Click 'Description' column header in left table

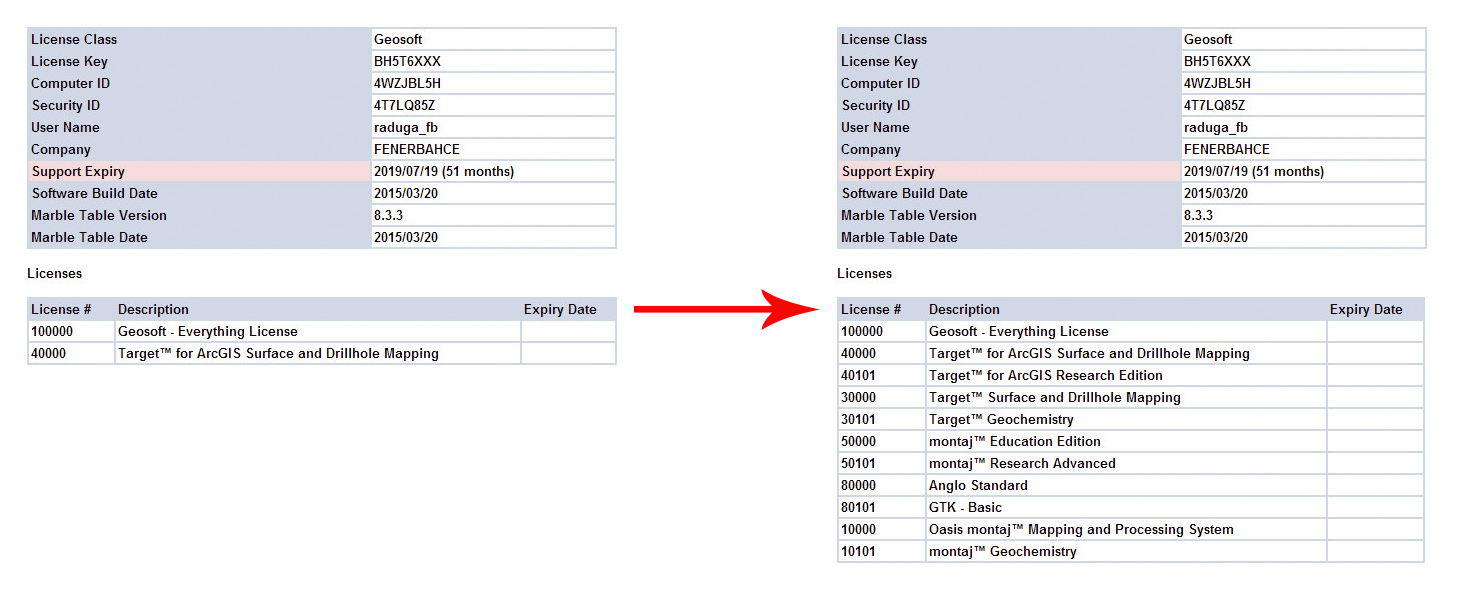click(153, 310)
